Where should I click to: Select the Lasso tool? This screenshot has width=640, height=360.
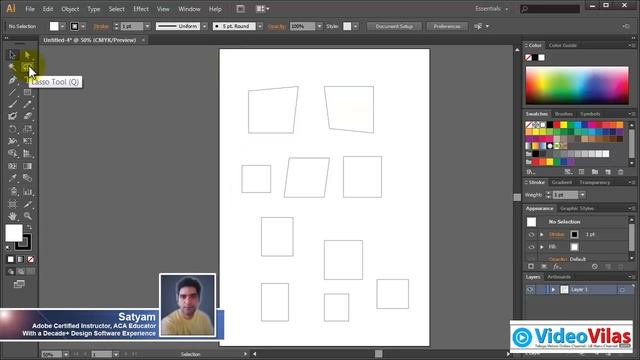tap(27, 67)
